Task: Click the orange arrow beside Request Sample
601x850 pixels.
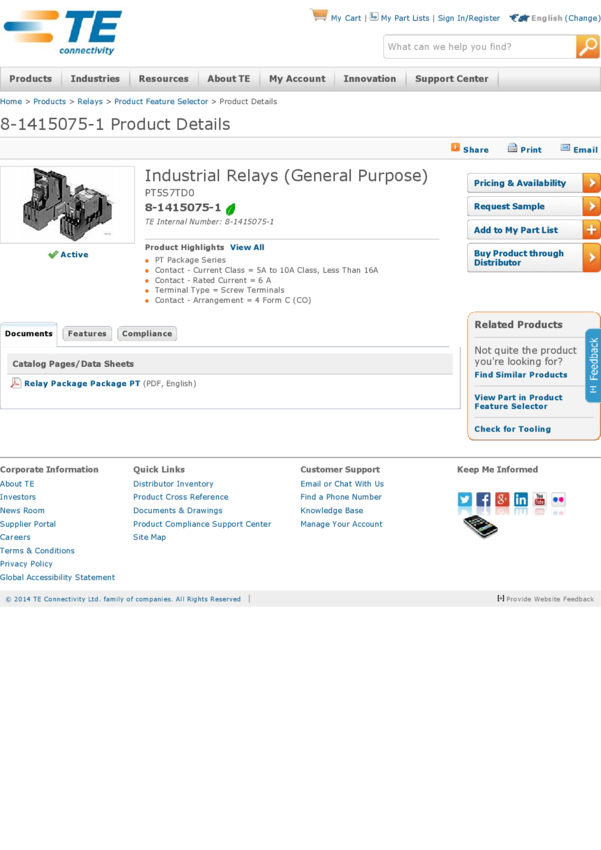Action: 591,207
